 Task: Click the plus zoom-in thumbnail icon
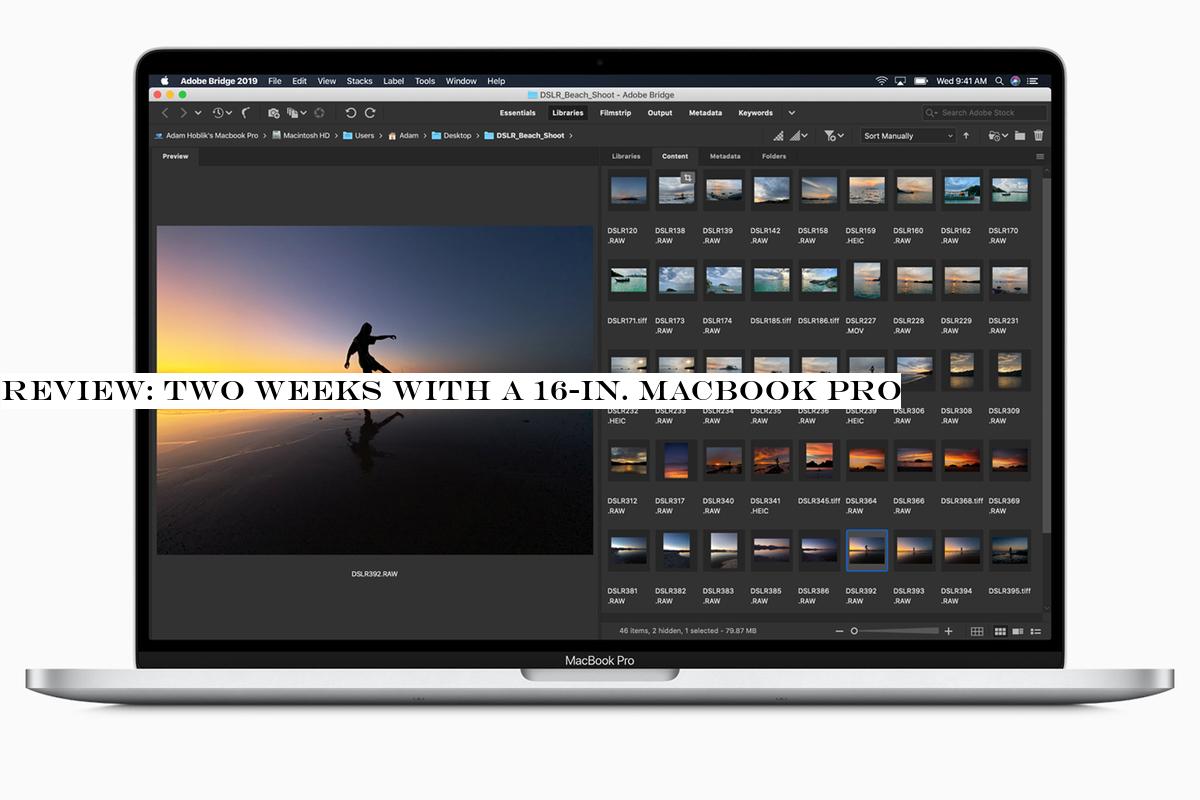(948, 631)
